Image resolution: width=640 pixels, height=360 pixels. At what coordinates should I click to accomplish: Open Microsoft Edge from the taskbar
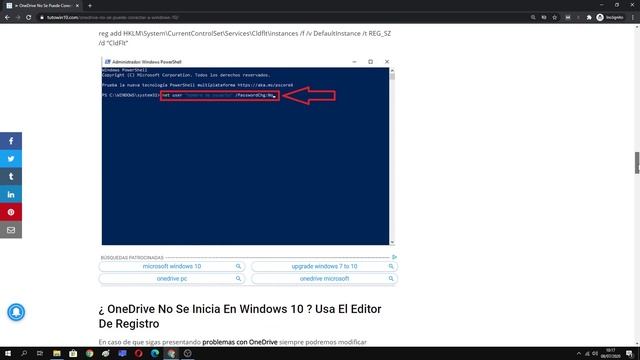pos(155,353)
